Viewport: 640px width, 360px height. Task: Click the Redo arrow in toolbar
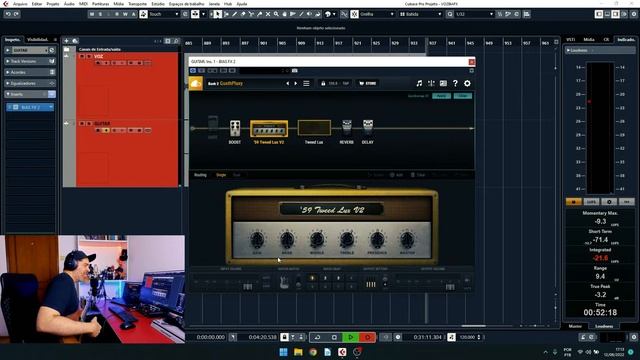coord(16,14)
